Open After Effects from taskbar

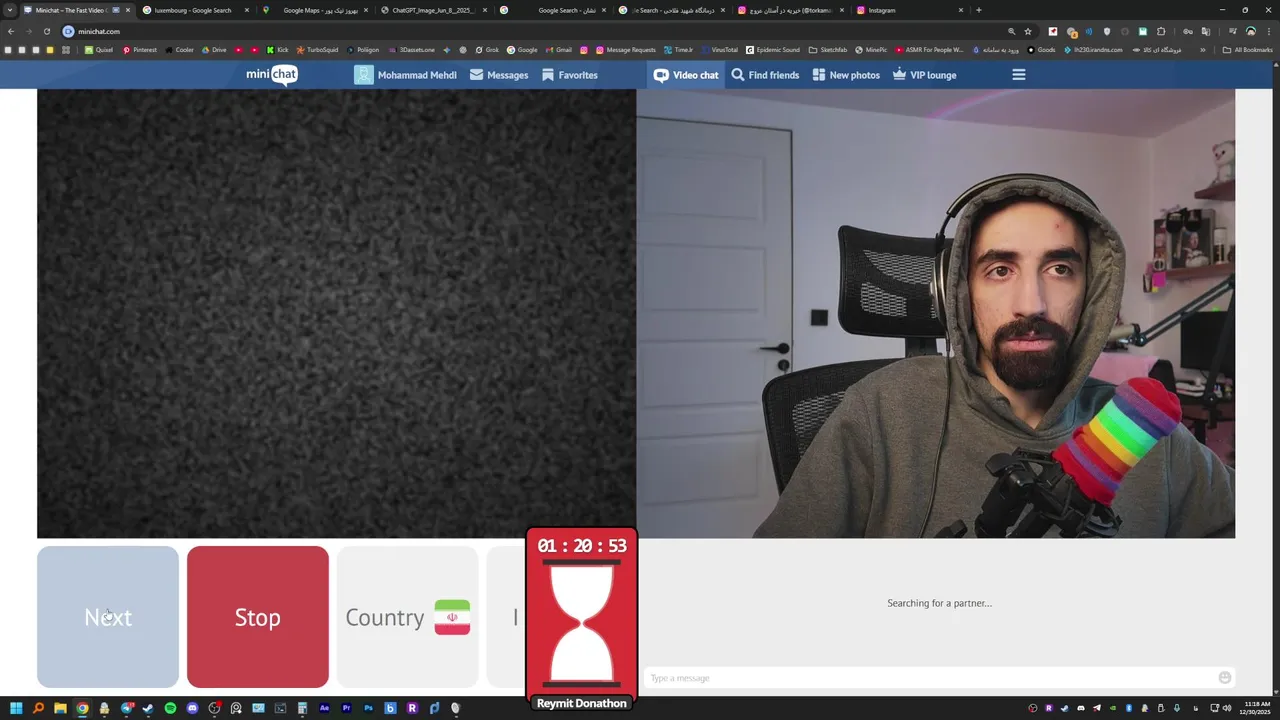[324, 709]
